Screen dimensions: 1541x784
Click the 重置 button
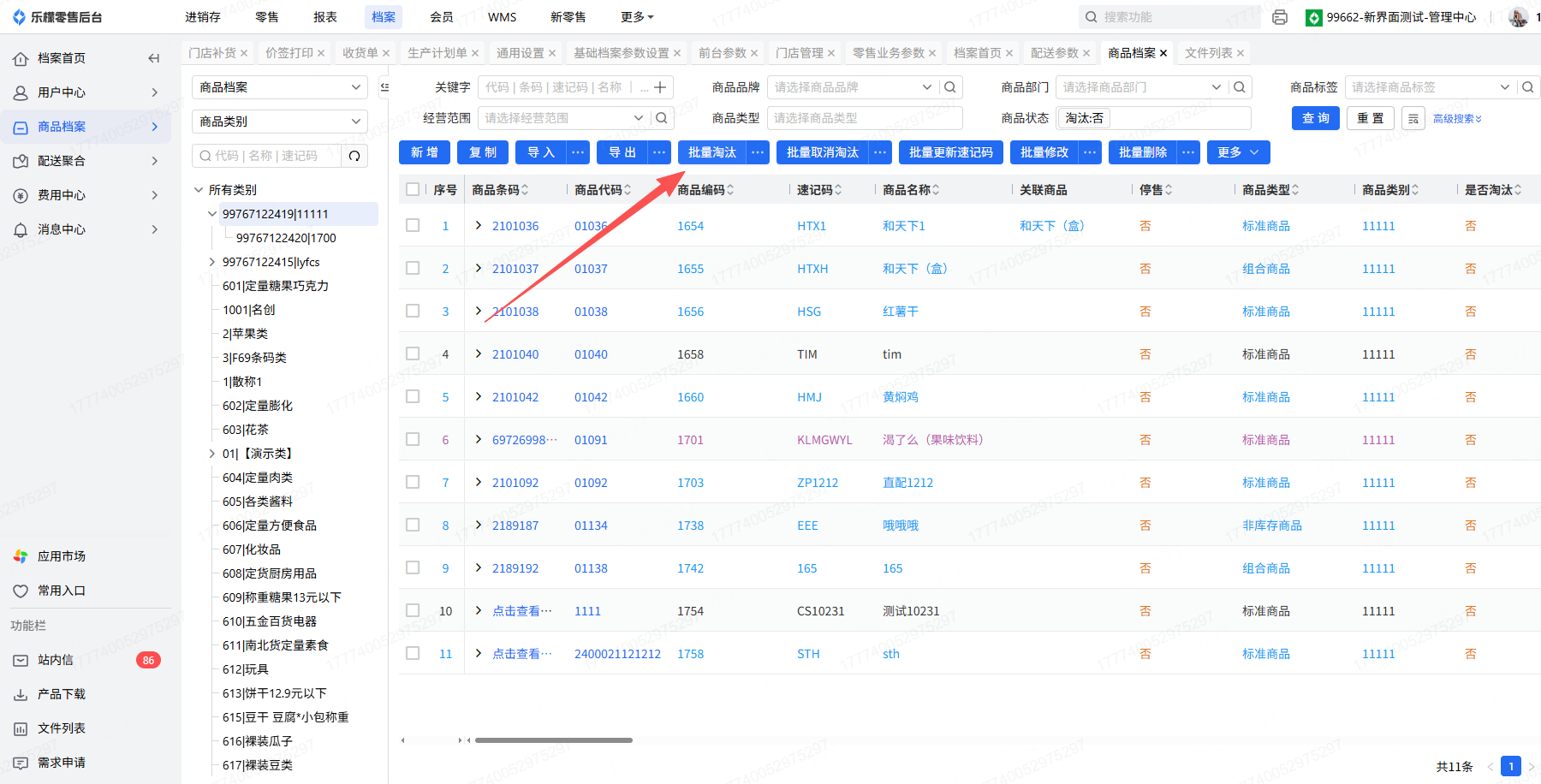pyautogui.click(x=1371, y=118)
